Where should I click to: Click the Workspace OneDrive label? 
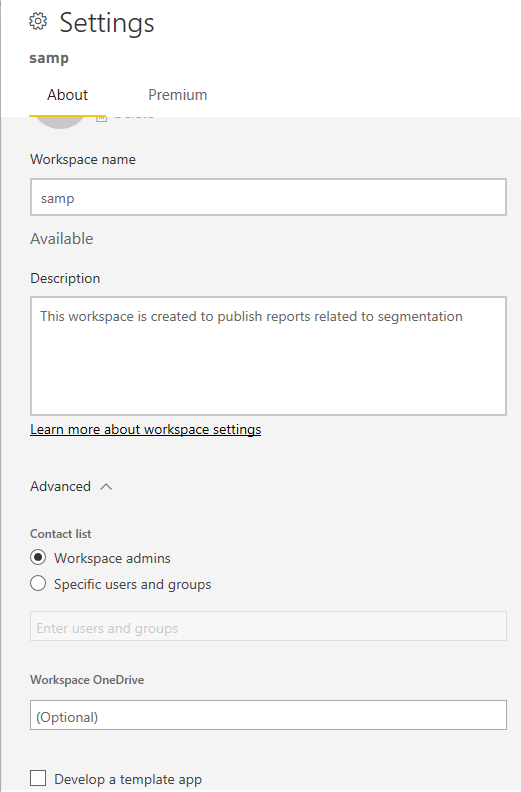coord(87,680)
